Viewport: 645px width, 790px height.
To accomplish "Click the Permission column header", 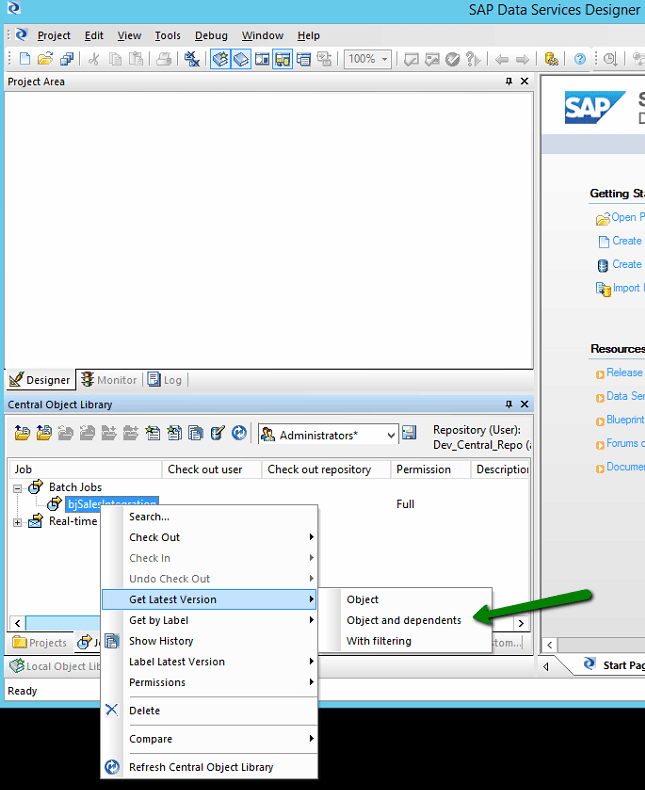I will click(x=423, y=469).
